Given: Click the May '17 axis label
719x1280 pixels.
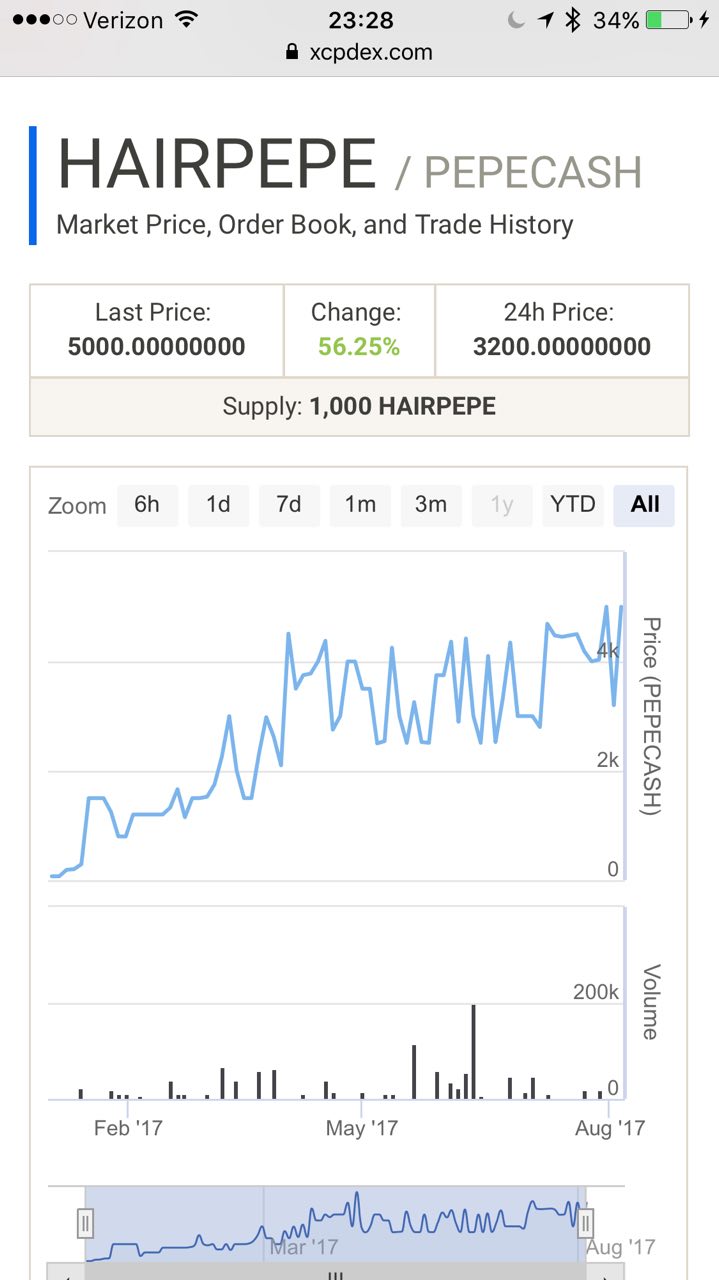Looking at the screenshot, I should [x=362, y=1128].
